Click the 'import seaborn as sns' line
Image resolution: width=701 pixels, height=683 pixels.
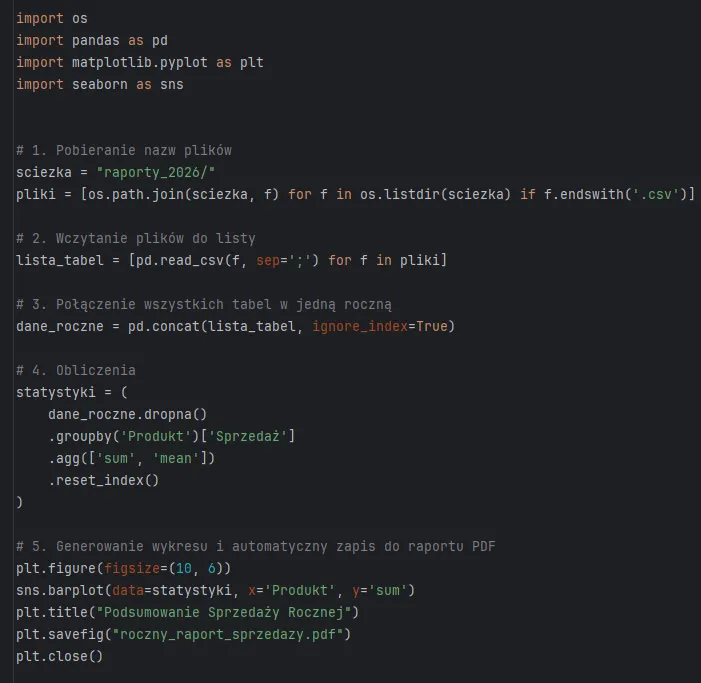(x=100, y=84)
